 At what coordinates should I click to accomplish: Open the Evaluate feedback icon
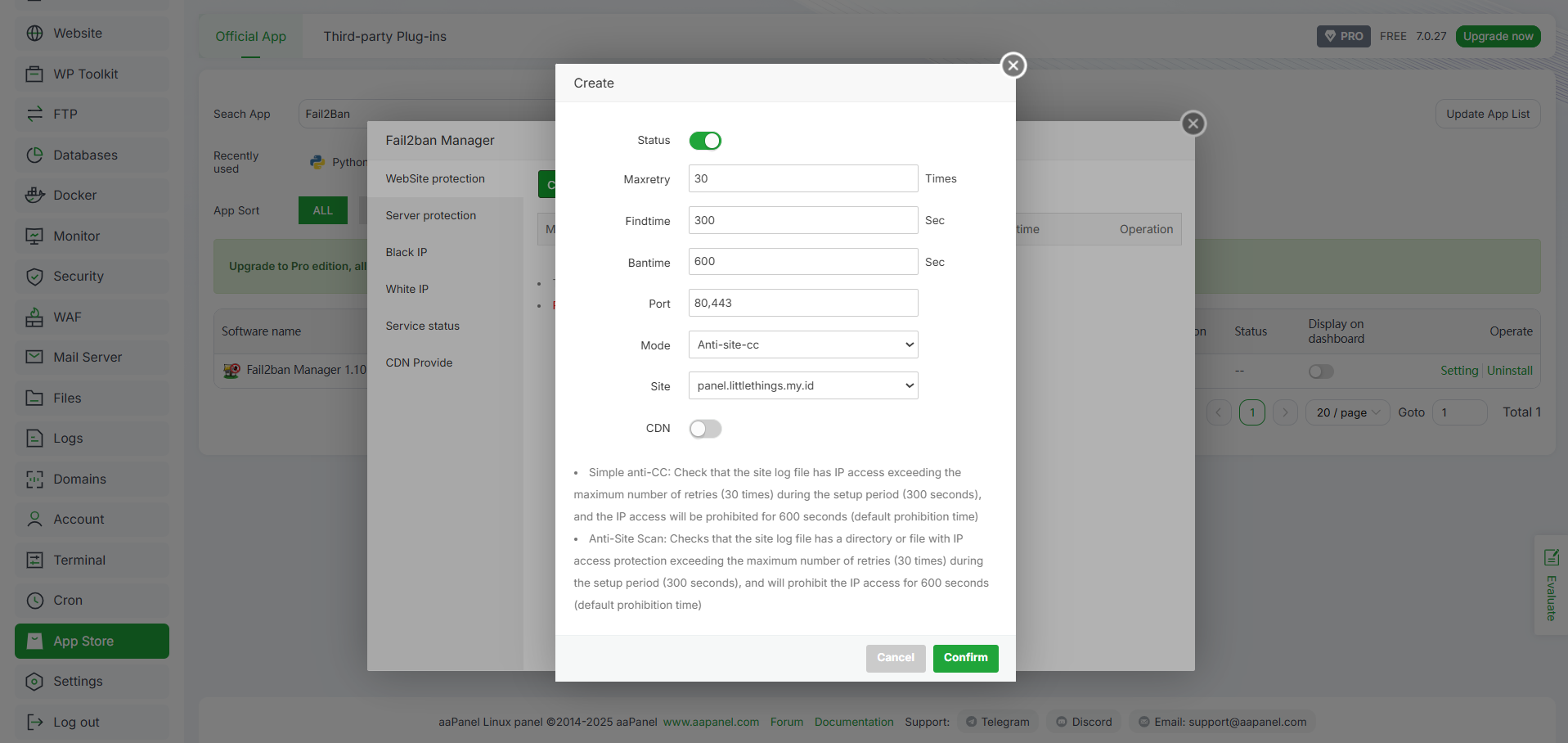coord(1551,558)
